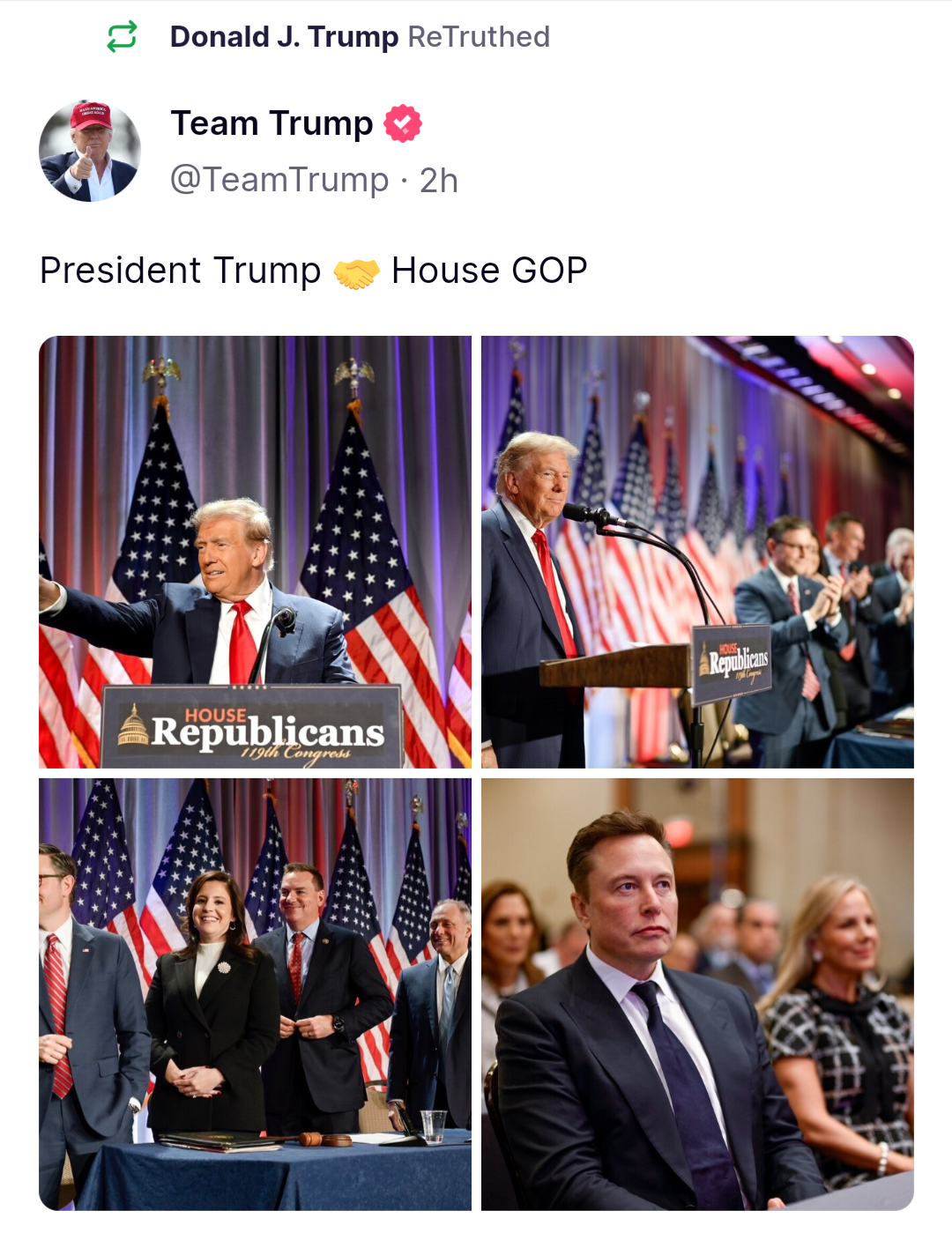Click the green ReTruth arrows icon

tap(122, 36)
